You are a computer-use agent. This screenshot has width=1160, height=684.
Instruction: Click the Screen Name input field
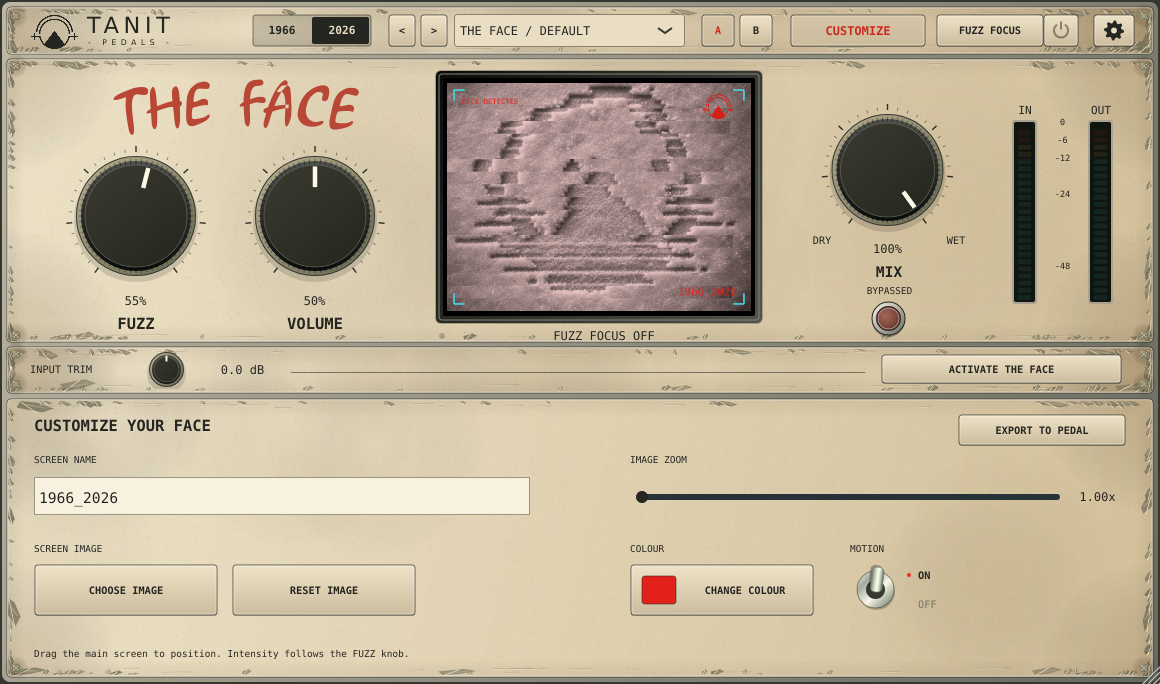282,496
